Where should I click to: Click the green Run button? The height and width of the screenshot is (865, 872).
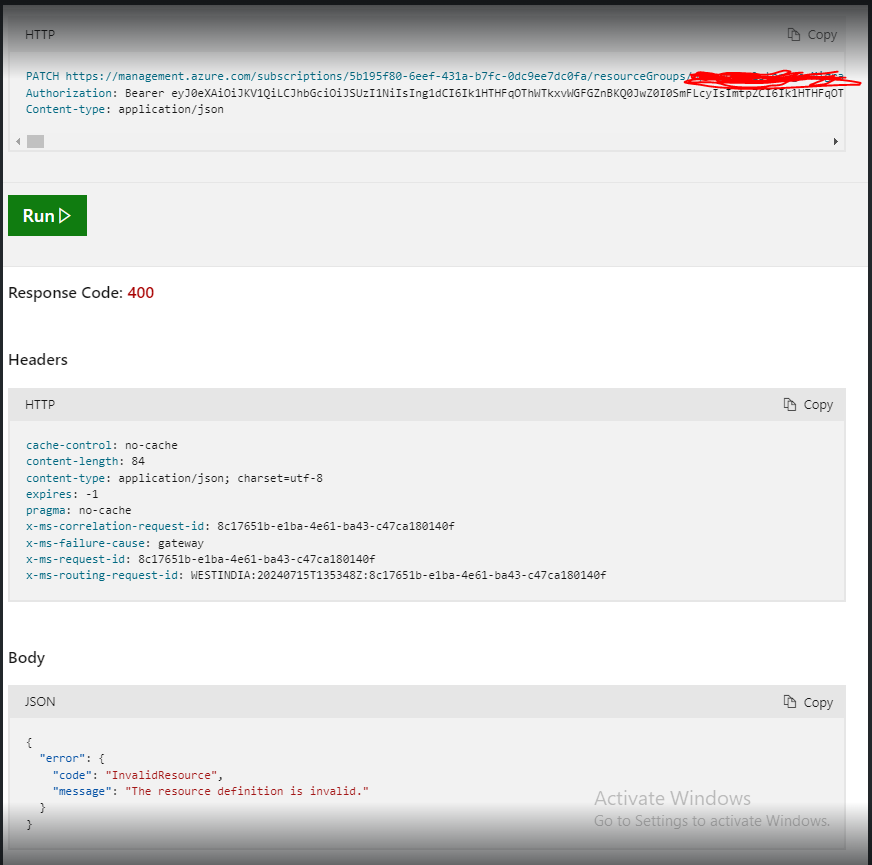[x=47, y=215]
